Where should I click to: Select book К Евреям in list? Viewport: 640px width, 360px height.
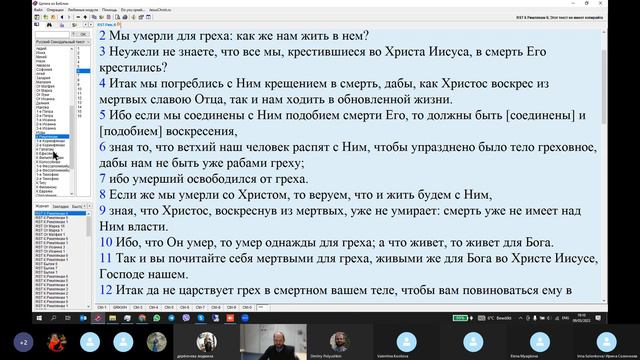[x=44, y=191]
